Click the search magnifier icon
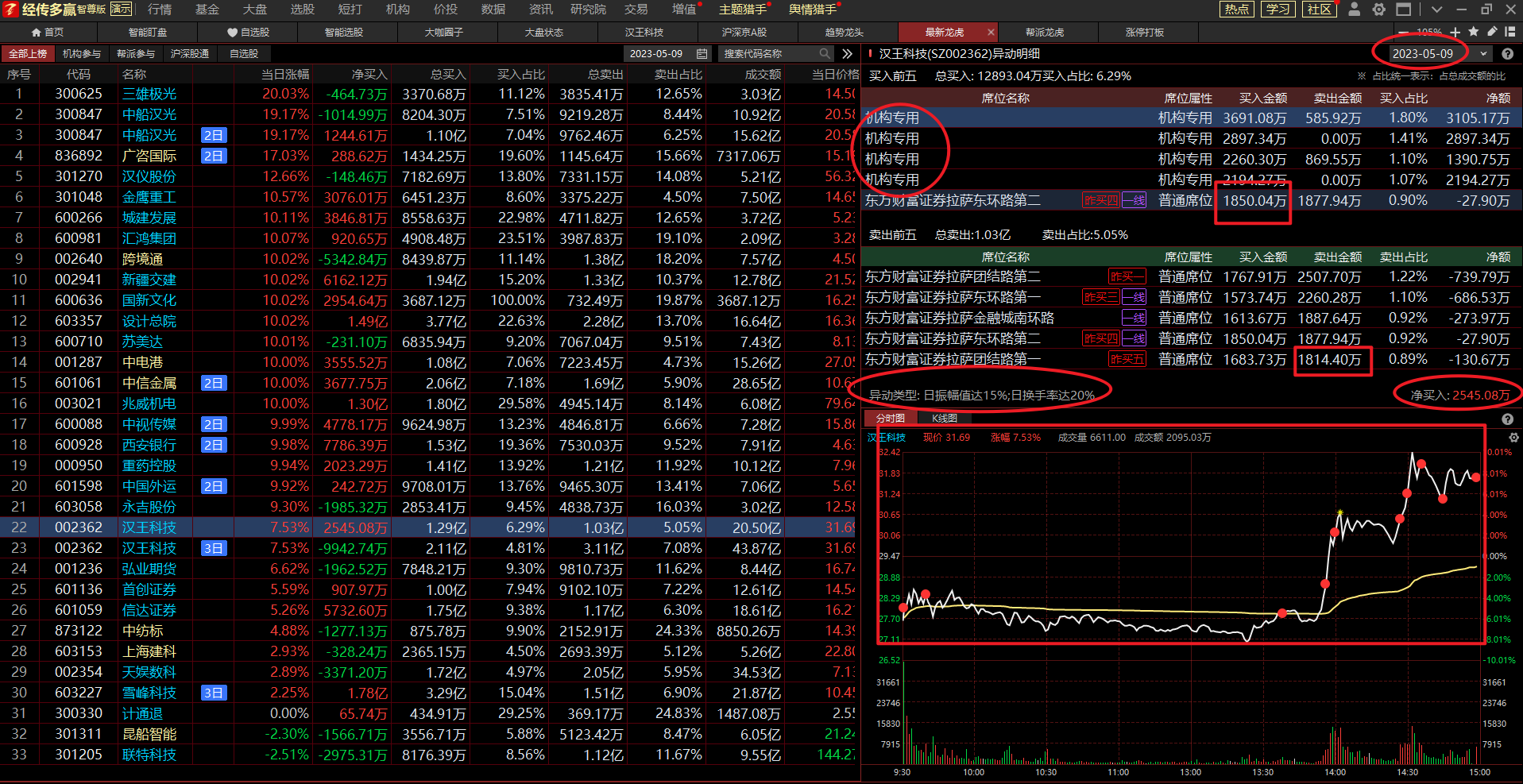Screen dimensions: 1523x784 point(825,53)
